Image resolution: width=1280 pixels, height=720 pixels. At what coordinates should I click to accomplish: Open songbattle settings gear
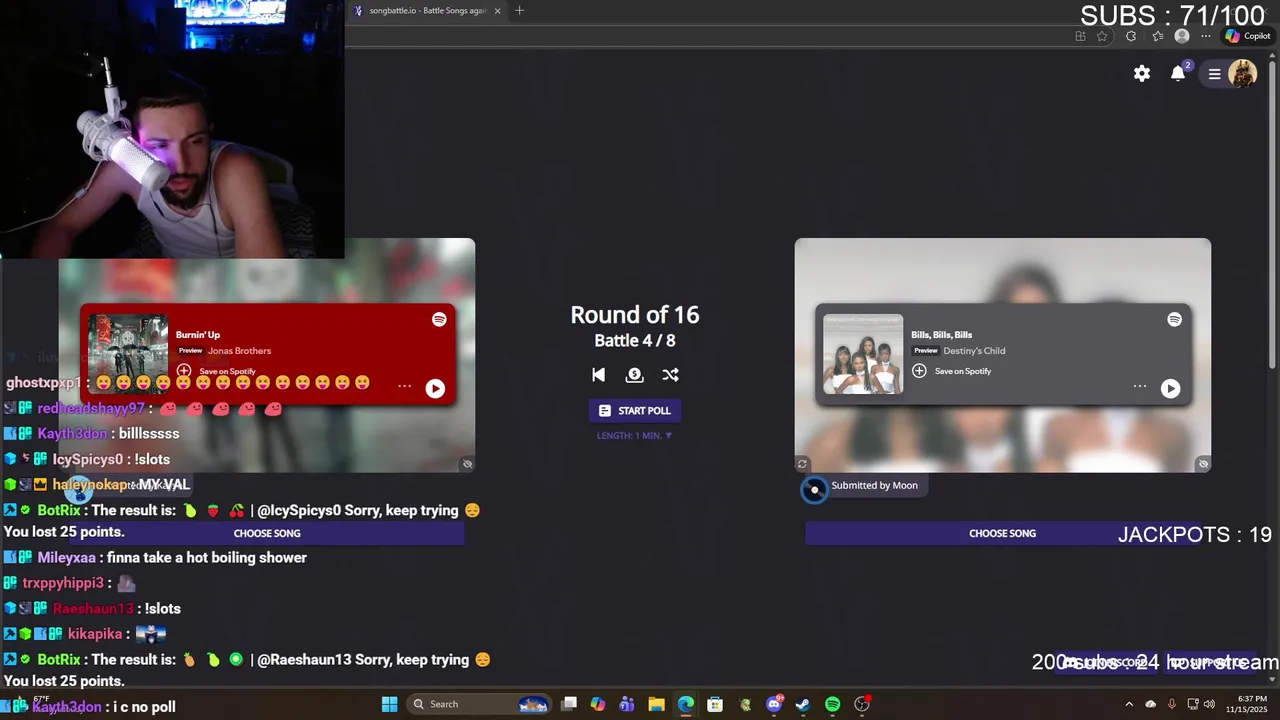point(1142,73)
